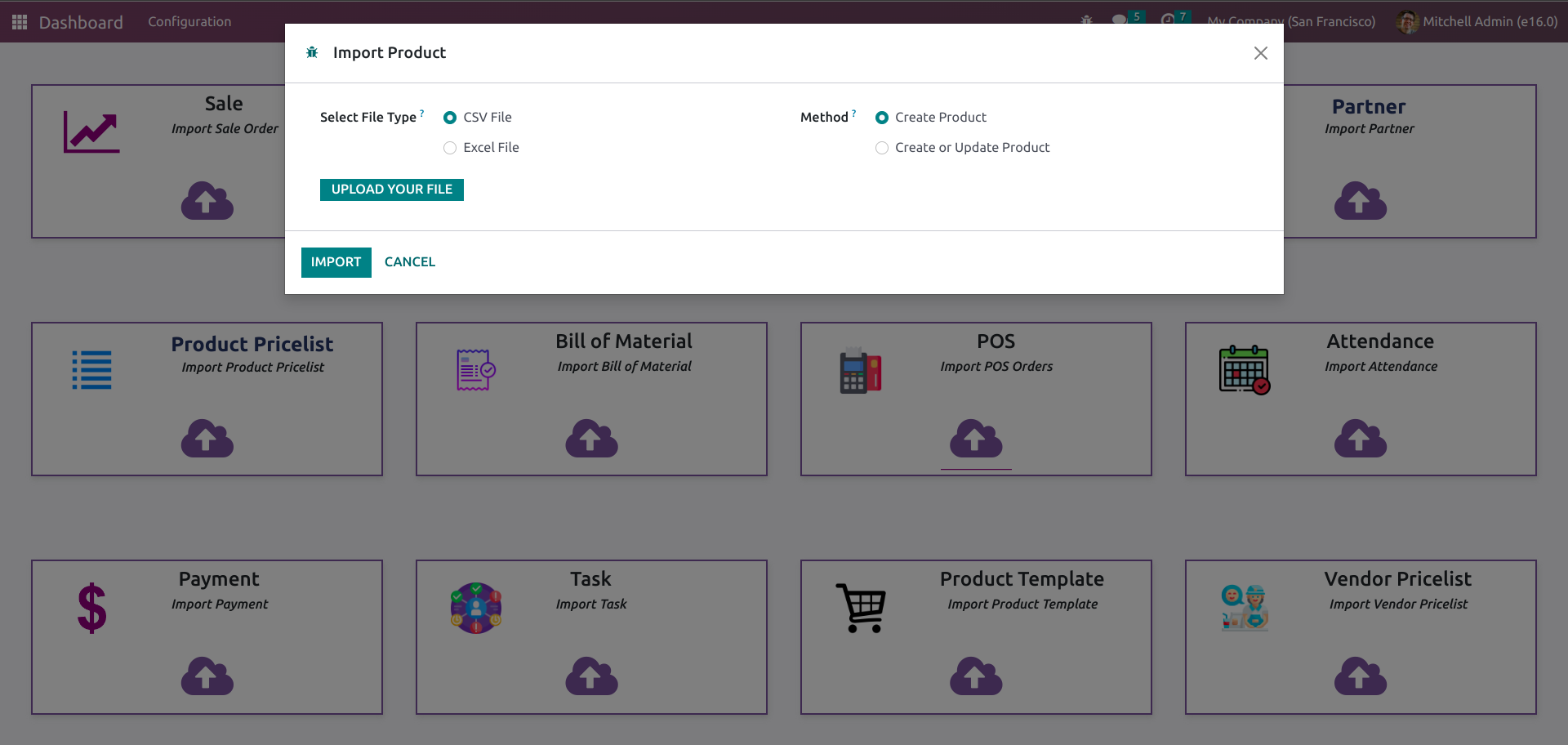Click the Payment upload cloud icon

pyautogui.click(x=207, y=676)
